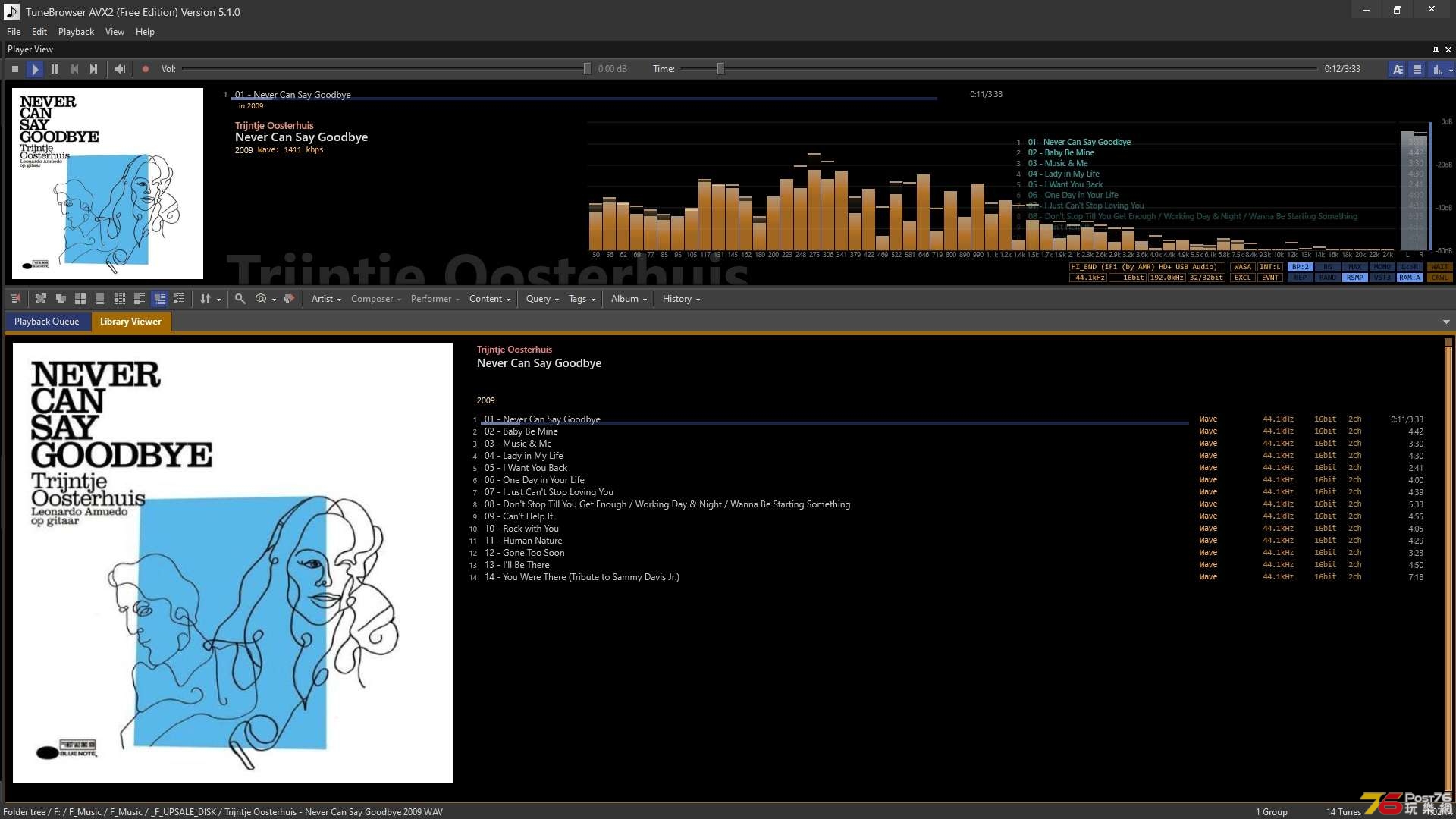Image resolution: width=1456 pixels, height=819 pixels.
Task: Open the Edit menu
Action: [x=39, y=32]
